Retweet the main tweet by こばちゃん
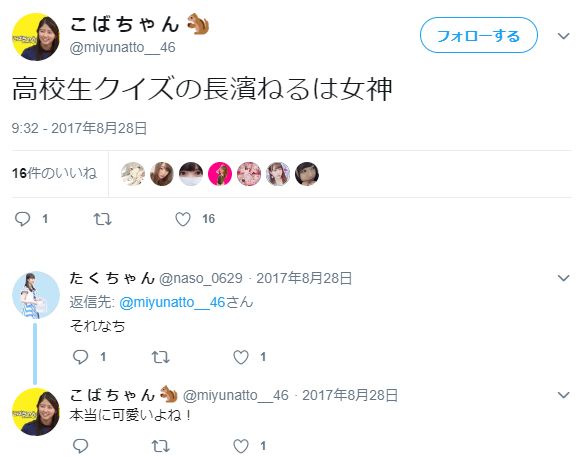The height and width of the screenshot is (457, 581). pyautogui.click(x=102, y=219)
